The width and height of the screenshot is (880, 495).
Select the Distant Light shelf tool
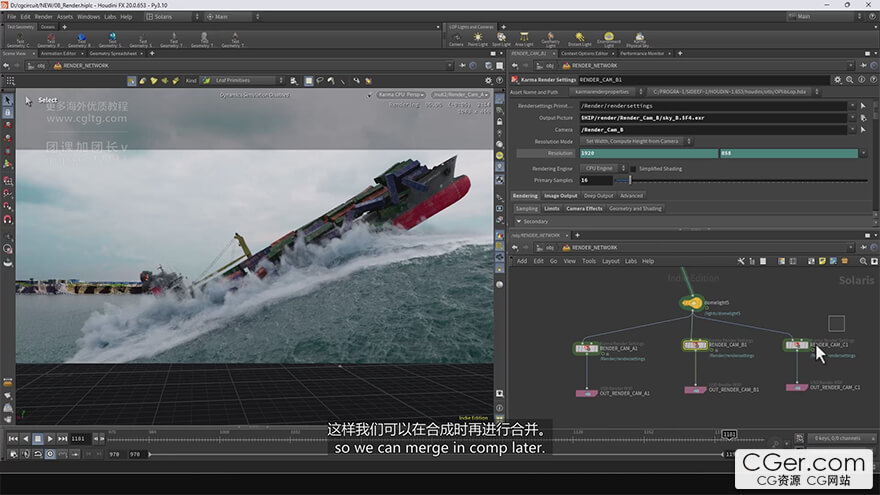pyautogui.click(x=579, y=38)
